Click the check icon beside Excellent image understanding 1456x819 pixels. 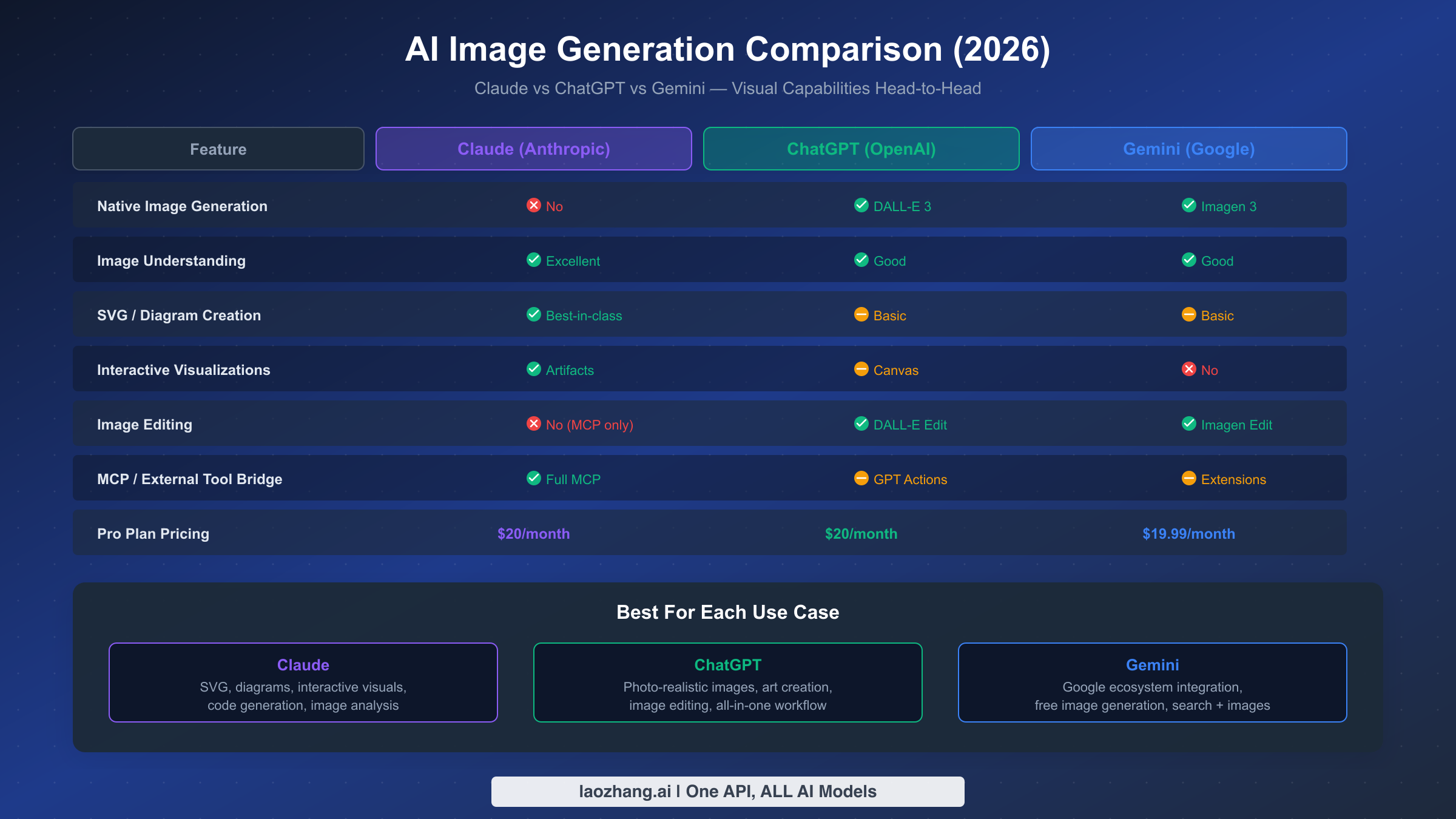tap(533, 260)
